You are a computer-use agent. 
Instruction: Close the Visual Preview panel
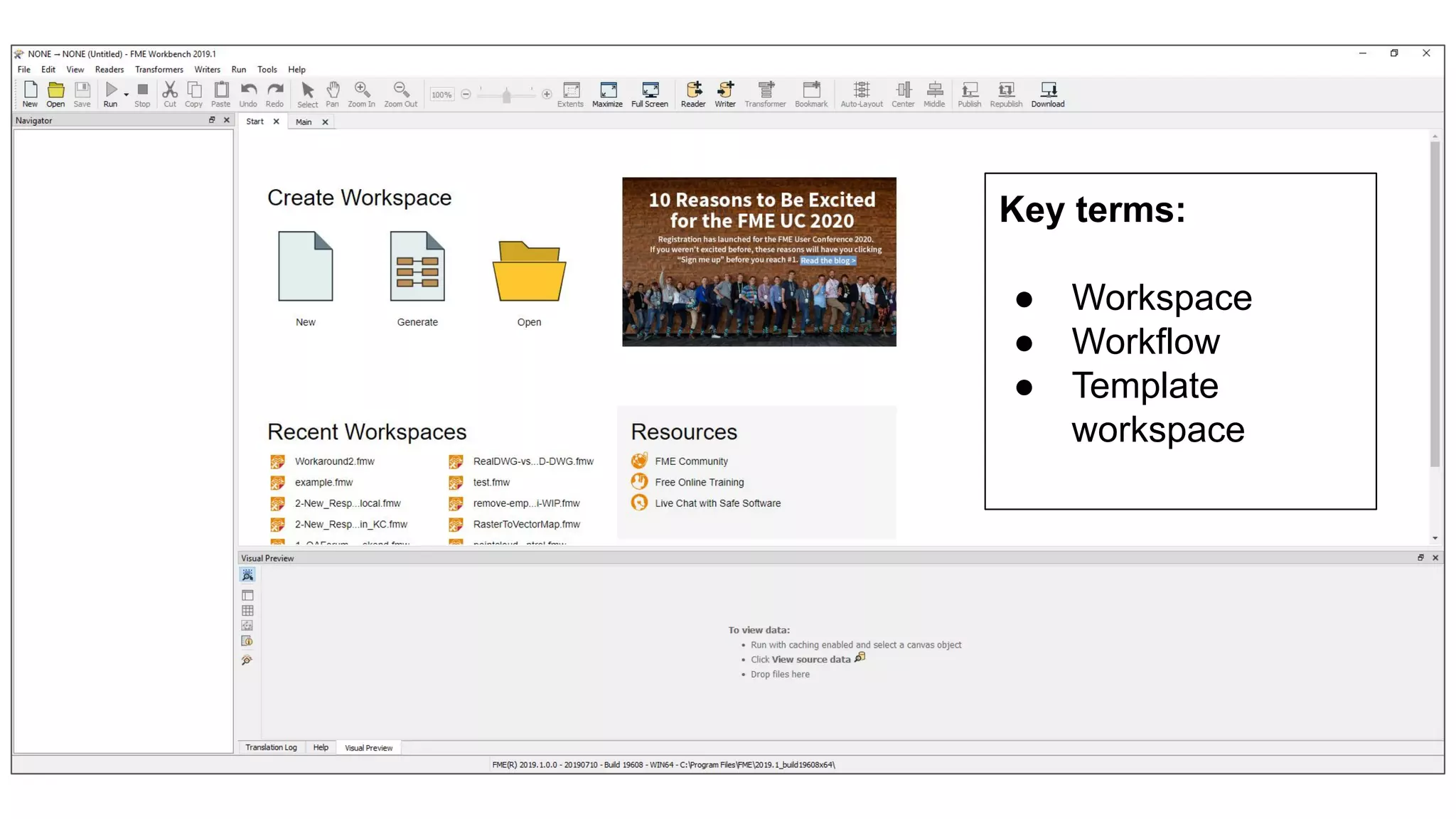click(1435, 558)
